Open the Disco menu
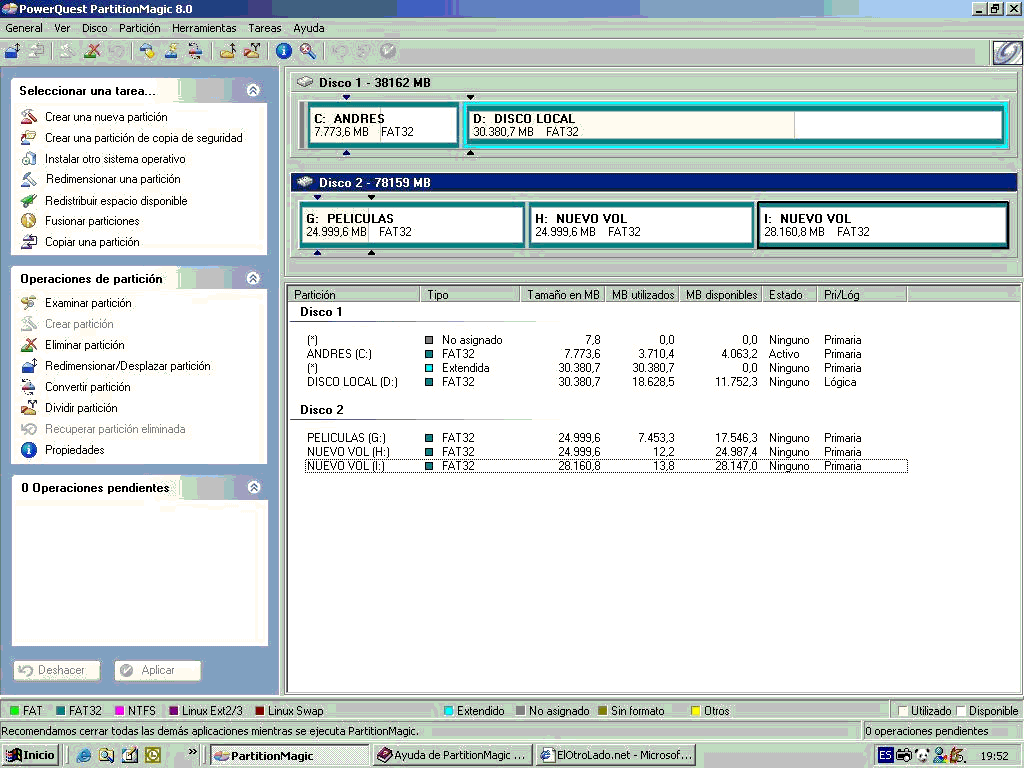The height and width of the screenshot is (768, 1024). (95, 28)
